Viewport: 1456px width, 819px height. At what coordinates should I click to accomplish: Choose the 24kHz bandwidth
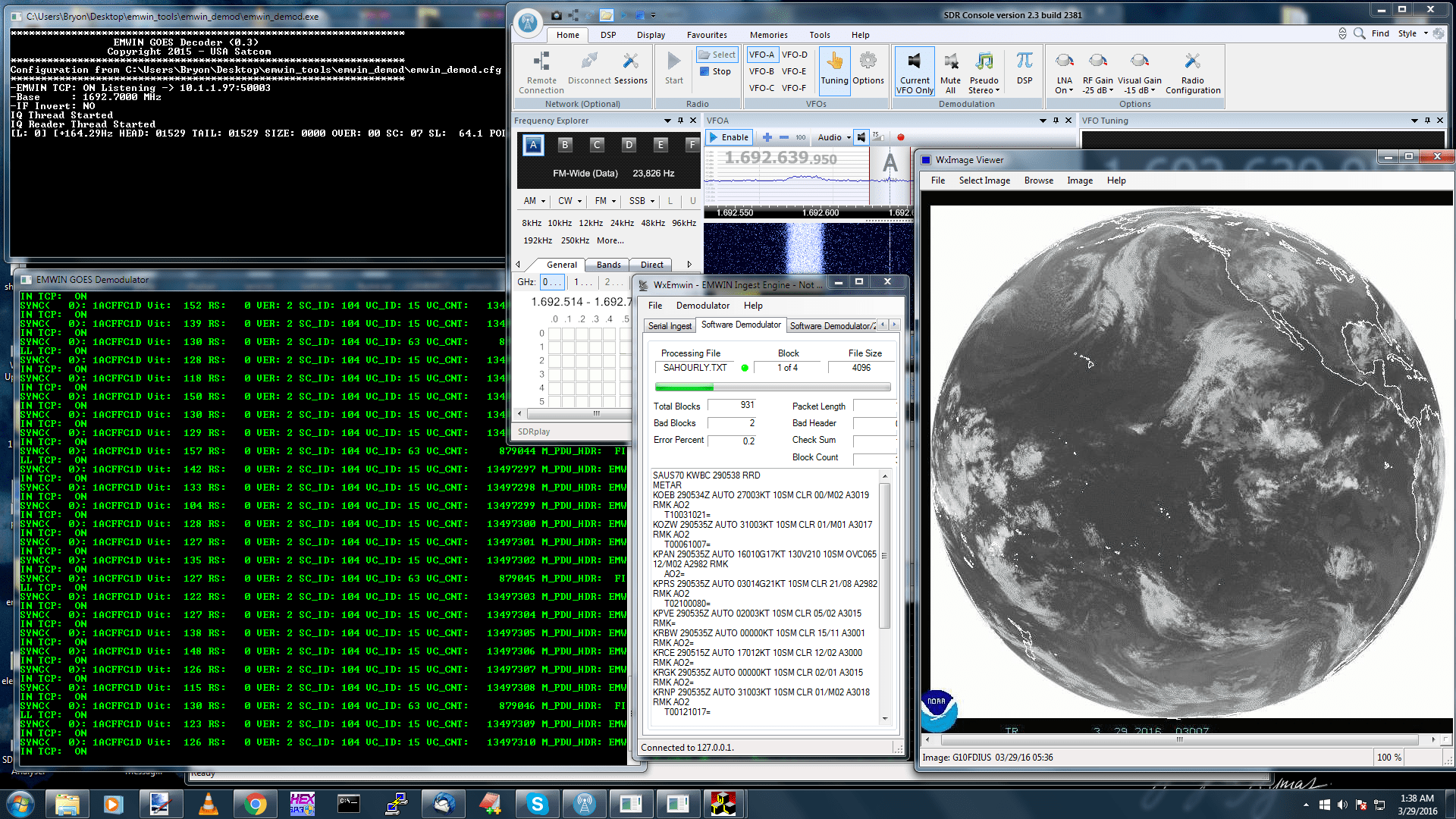[x=622, y=223]
